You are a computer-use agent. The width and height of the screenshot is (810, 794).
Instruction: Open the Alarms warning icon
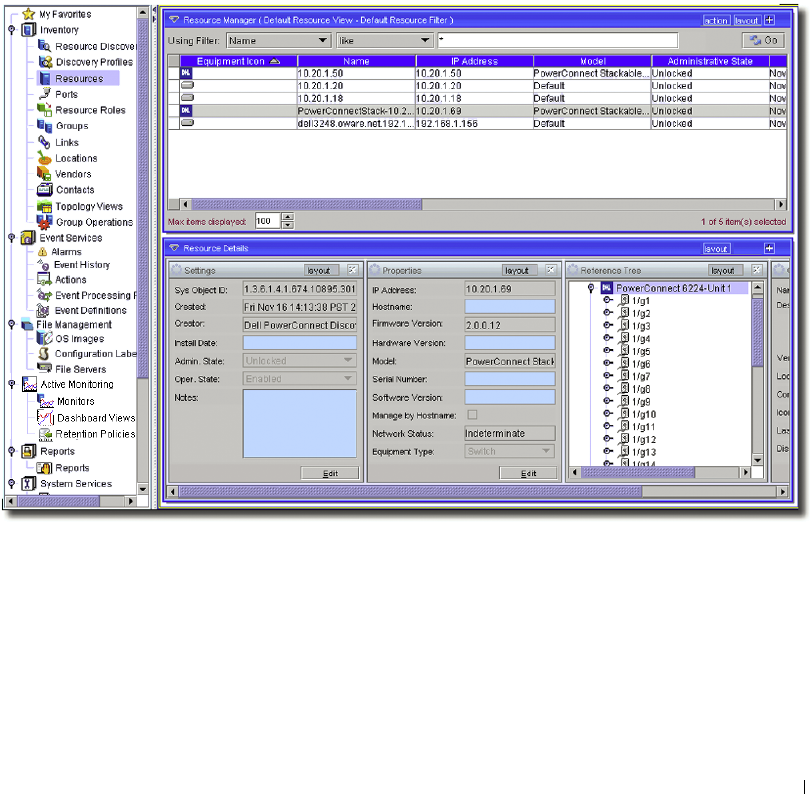(43, 252)
